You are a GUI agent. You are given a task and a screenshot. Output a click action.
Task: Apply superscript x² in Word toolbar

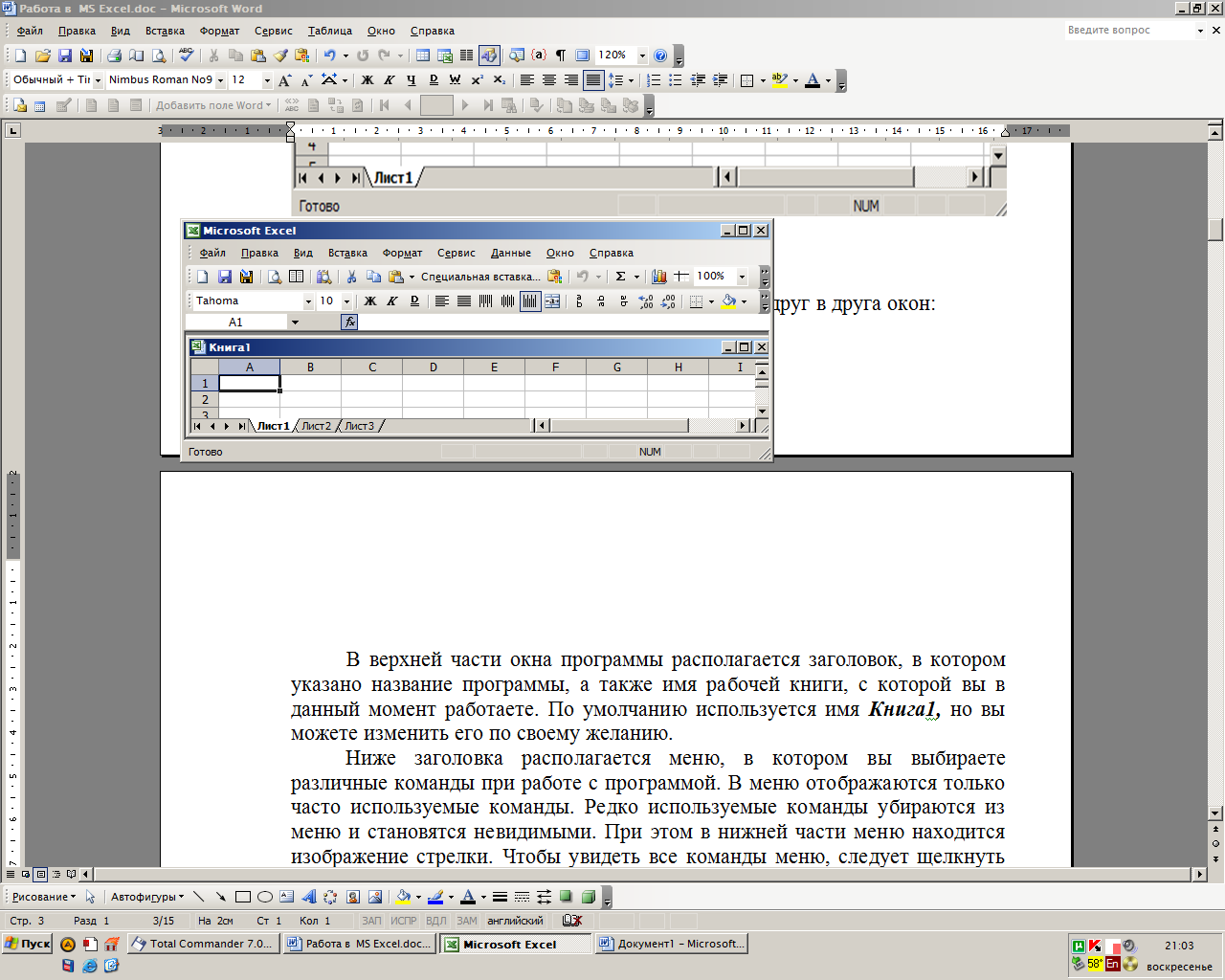pyautogui.click(x=477, y=80)
